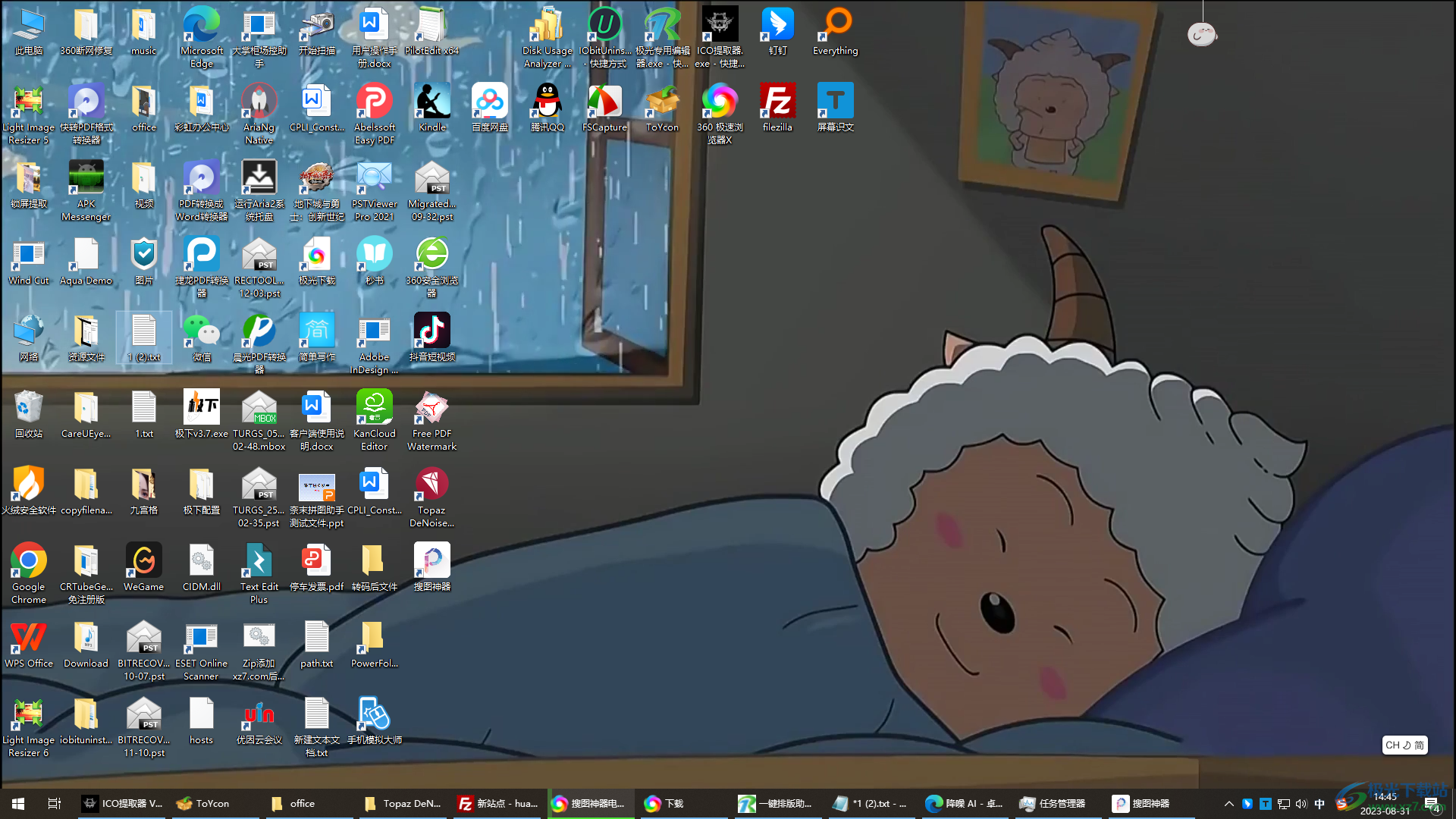Open the Windows Start menu

click(x=18, y=803)
